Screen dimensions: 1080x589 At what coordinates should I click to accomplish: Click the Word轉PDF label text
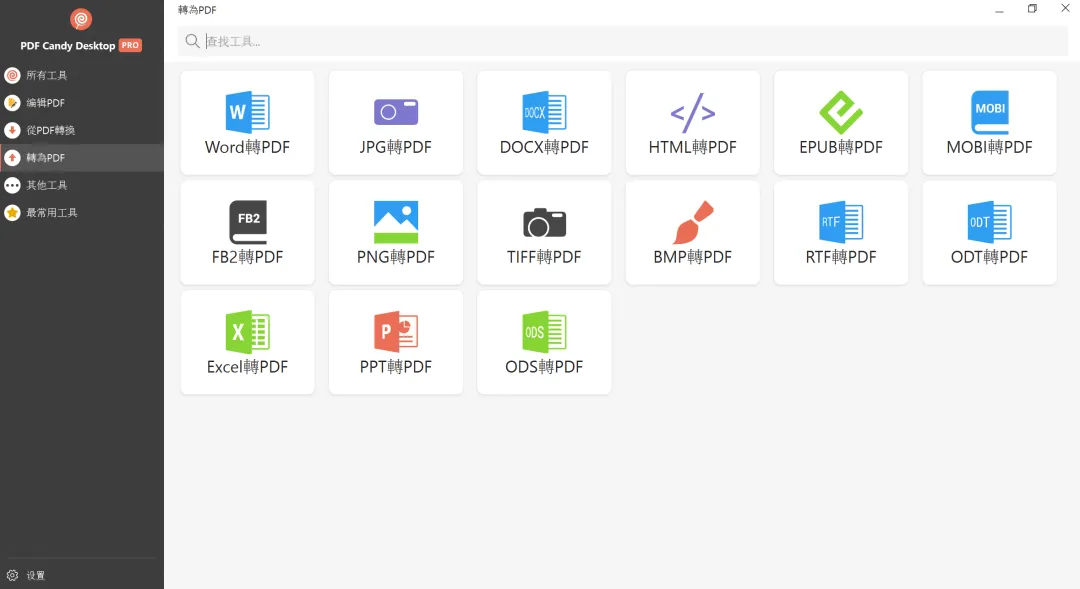coord(247,147)
